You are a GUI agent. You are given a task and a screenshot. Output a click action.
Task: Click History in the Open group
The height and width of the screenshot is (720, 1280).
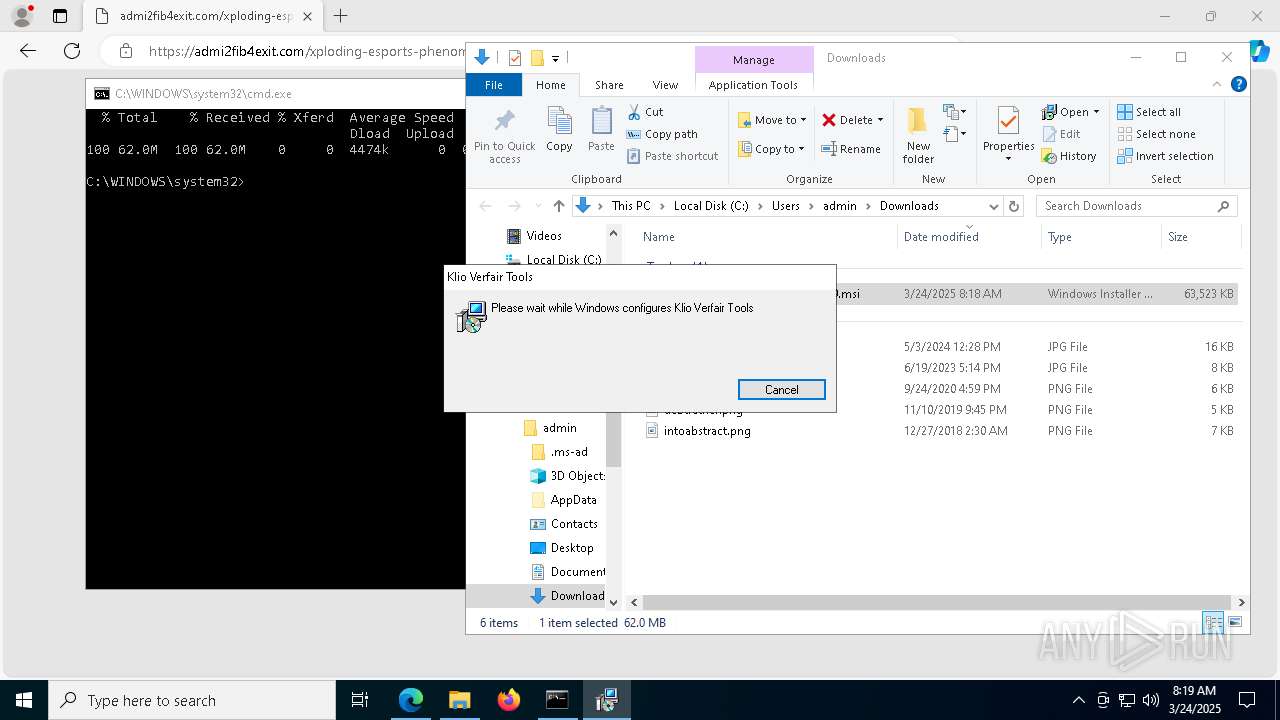click(1069, 156)
